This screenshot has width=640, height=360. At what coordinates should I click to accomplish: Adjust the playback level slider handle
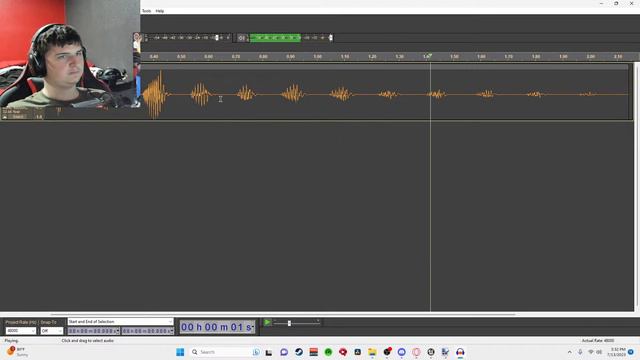pyautogui.click(x=331, y=38)
